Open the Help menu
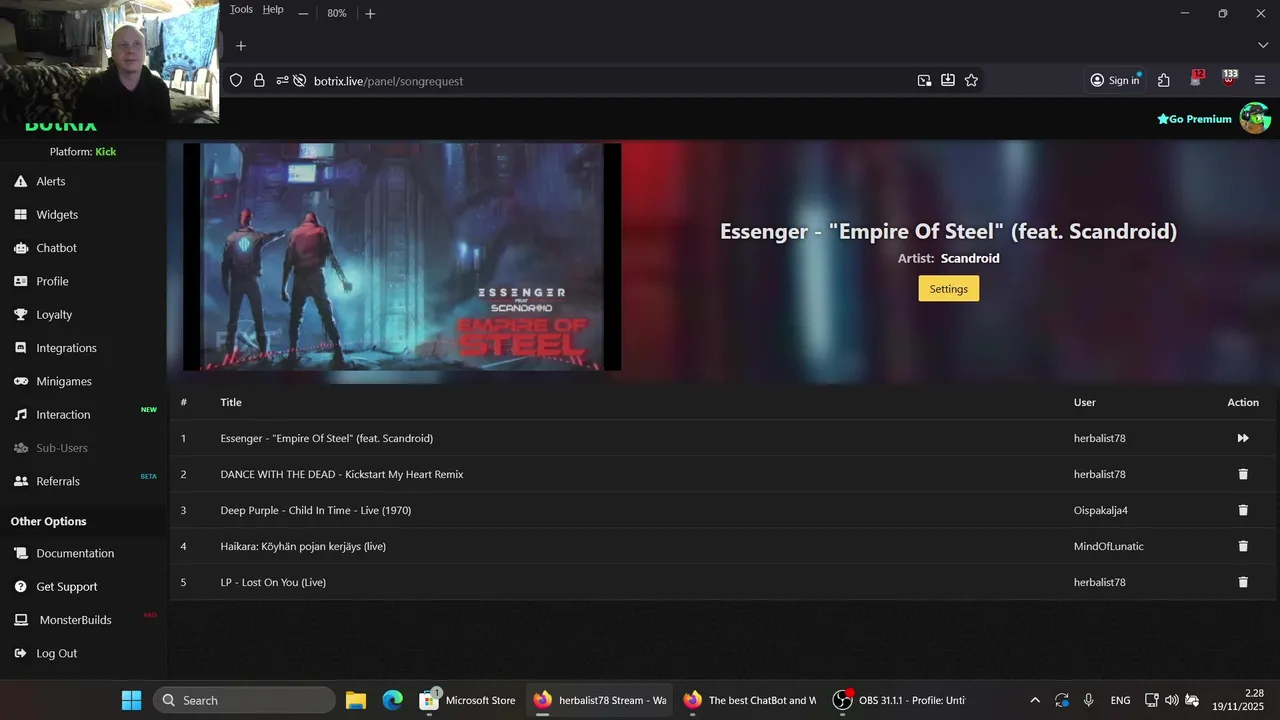The image size is (1280, 720). point(273,9)
